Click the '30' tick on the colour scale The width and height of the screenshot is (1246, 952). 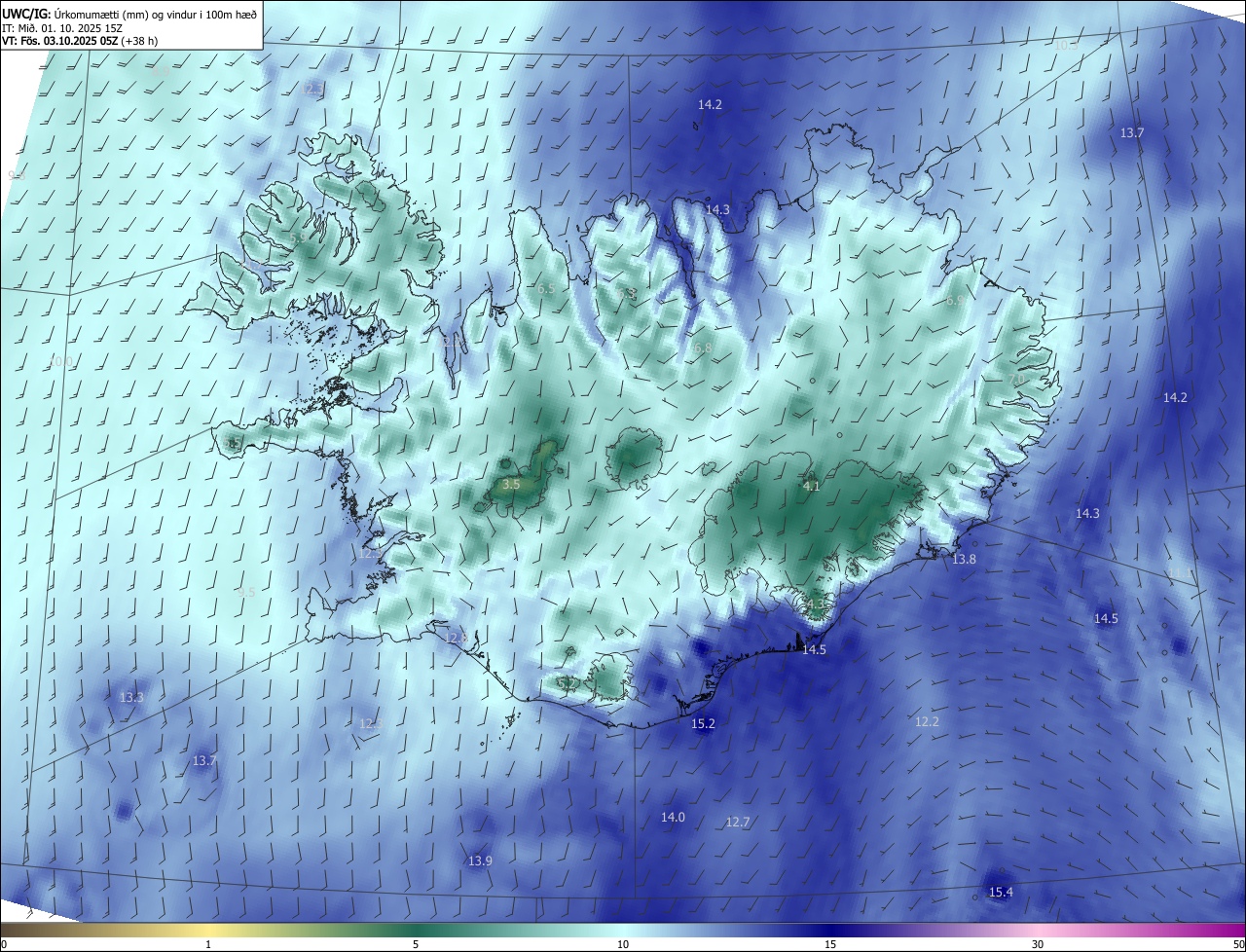[x=1038, y=944]
